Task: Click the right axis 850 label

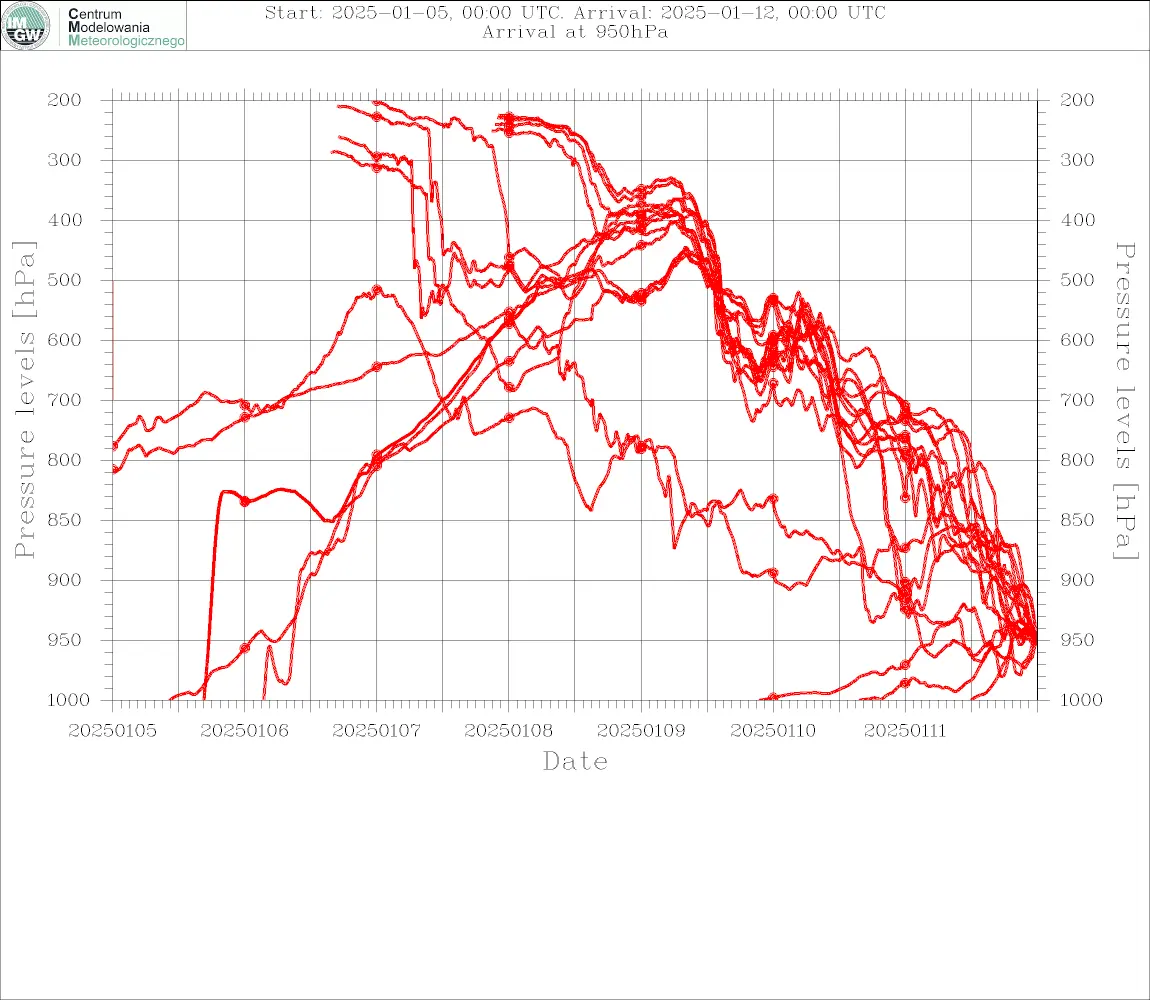Action: [1077, 520]
